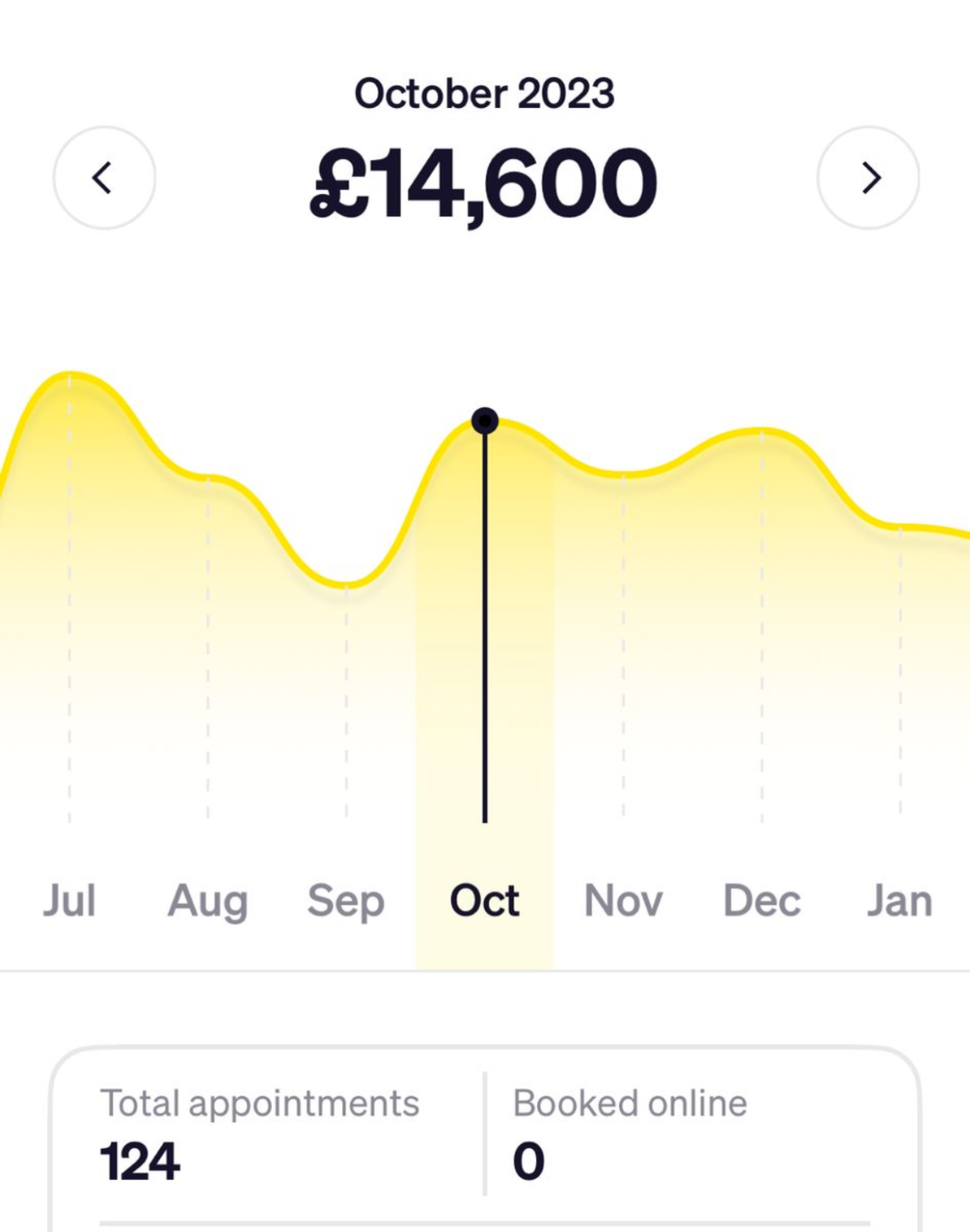Click the July peak on the chart
This screenshot has width=970, height=1232.
point(69,374)
